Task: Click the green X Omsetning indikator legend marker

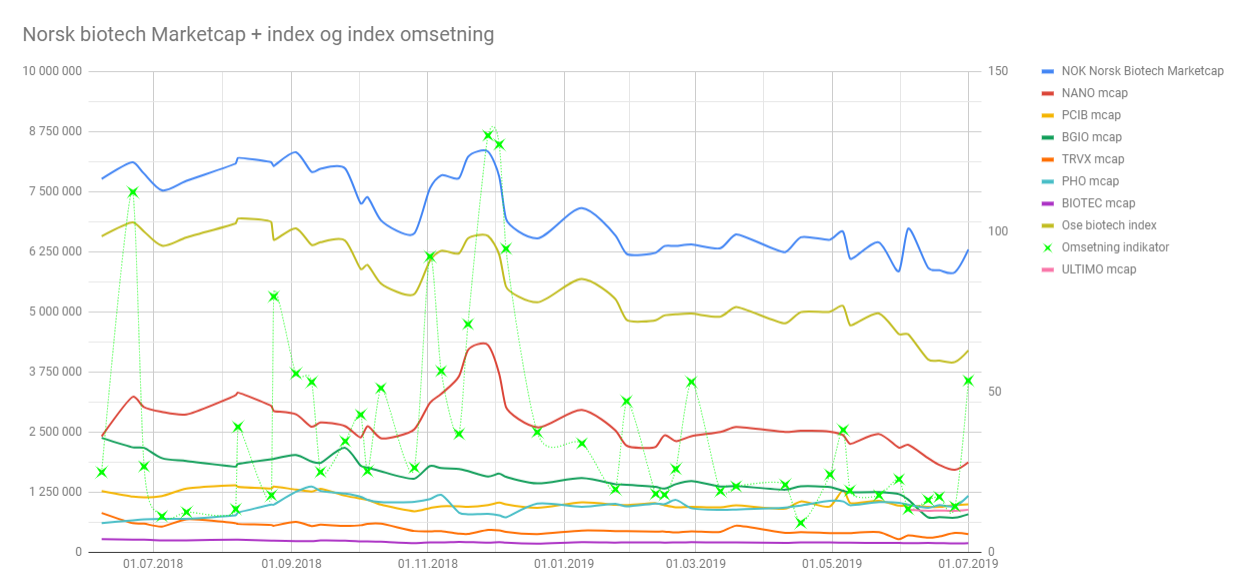Action: (1047, 247)
